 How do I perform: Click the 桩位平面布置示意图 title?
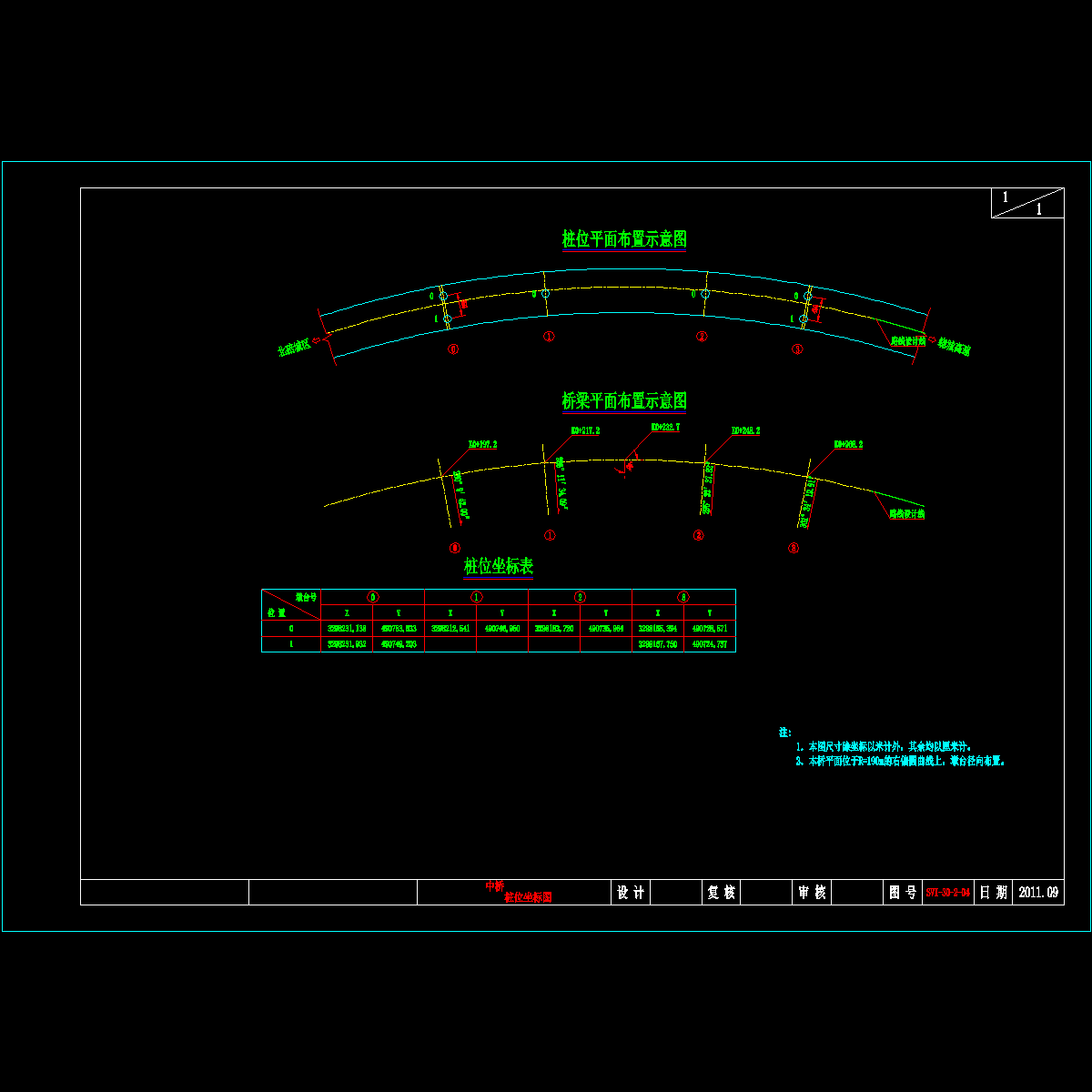pyautogui.click(x=624, y=239)
